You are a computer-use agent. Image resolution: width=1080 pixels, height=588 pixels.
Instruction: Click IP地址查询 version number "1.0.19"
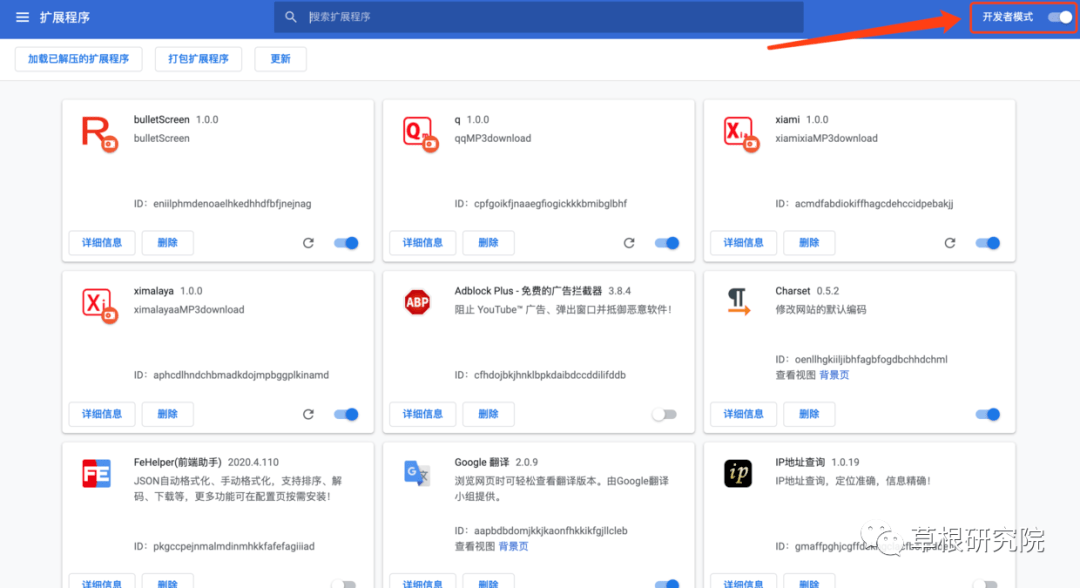point(845,463)
